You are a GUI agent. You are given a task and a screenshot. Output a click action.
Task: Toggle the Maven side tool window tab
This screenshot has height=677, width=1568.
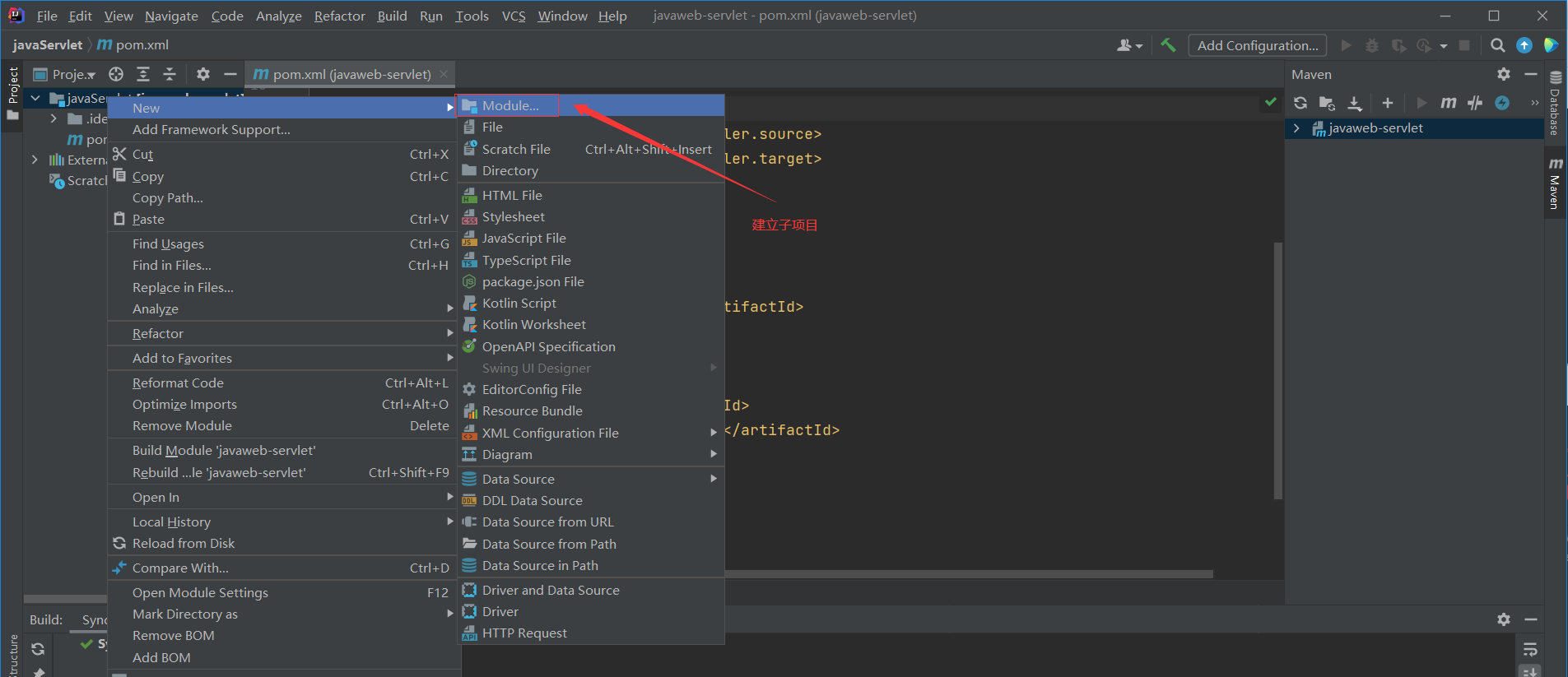point(1556,183)
